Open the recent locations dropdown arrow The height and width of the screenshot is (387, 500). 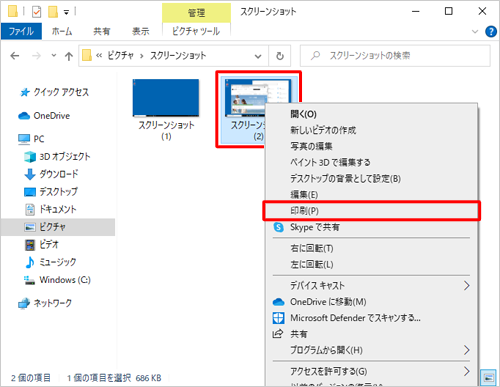[54, 55]
